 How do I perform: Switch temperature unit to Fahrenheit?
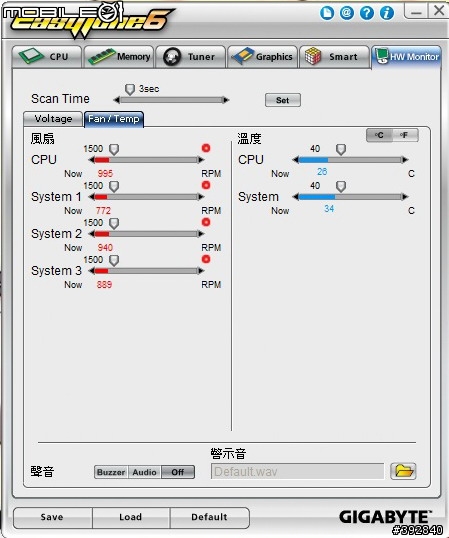[405, 135]
